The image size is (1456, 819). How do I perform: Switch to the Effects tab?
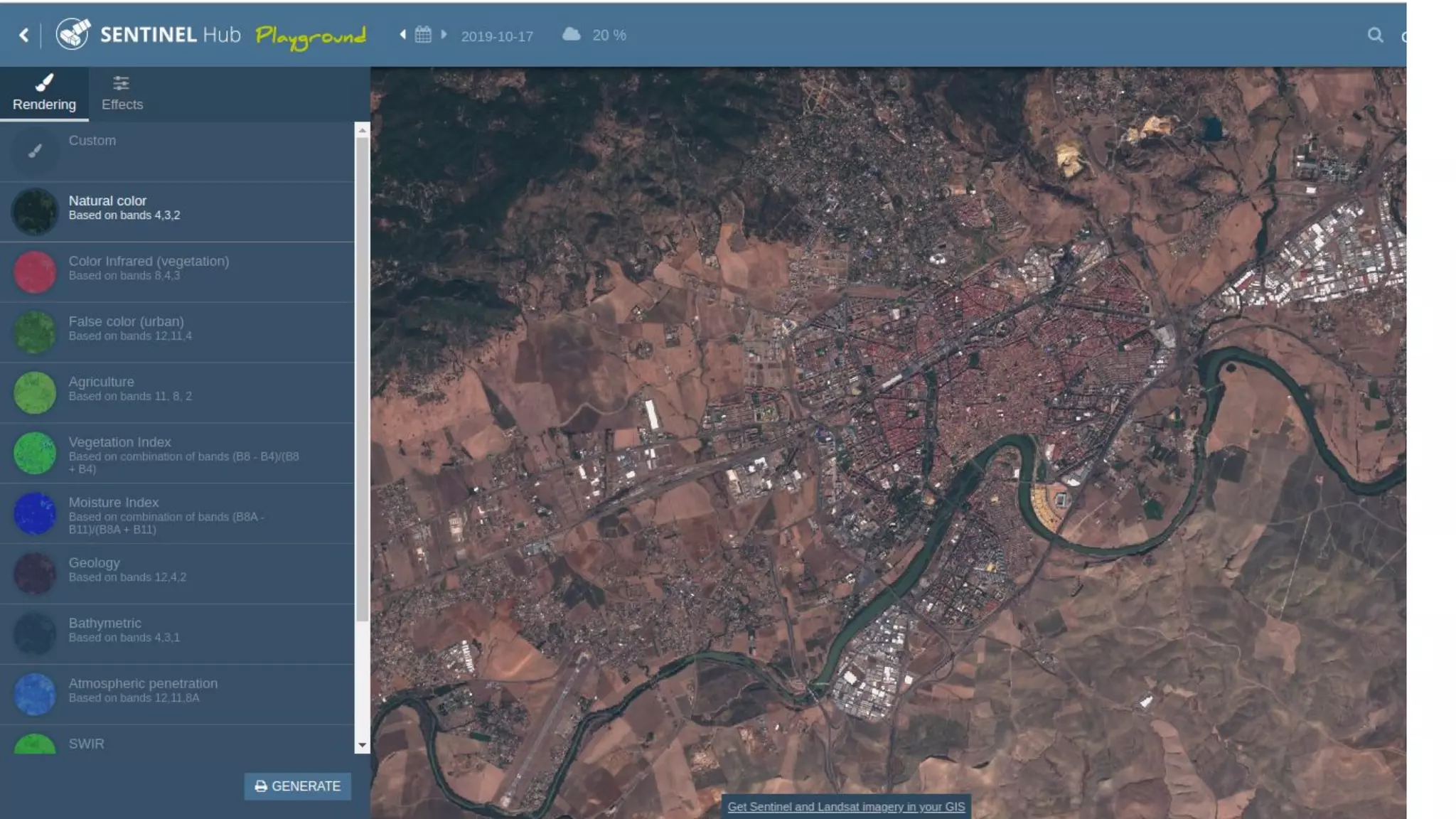pos(122,94)
